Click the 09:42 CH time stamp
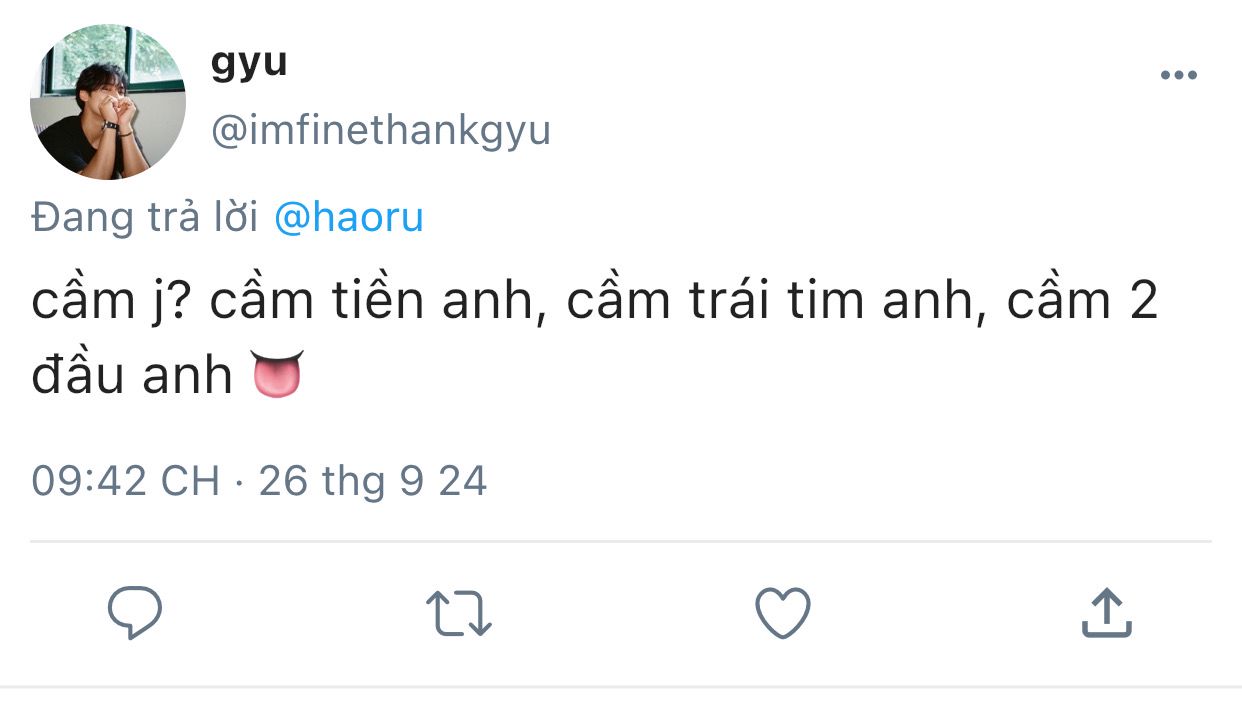This screenshot has width=1242, height=705. pyautogui.click(x=125, y=481)
